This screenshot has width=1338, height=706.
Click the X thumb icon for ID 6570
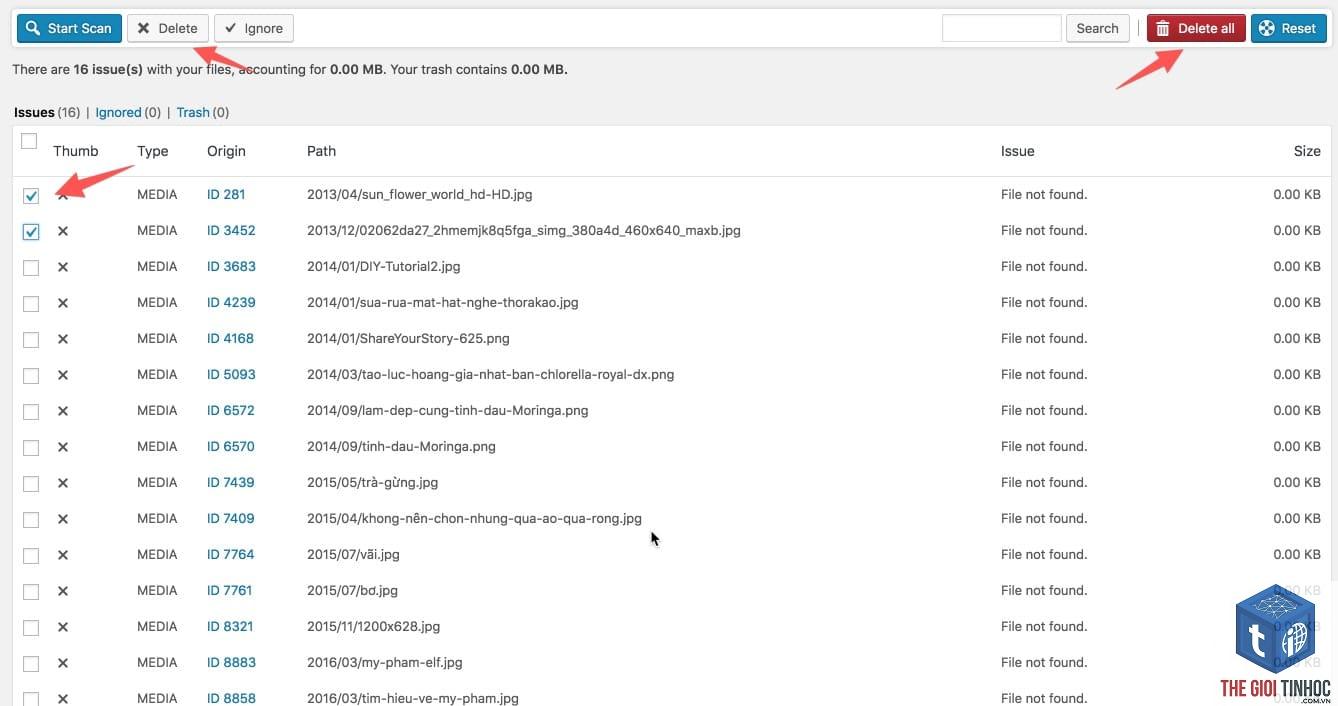tap(63, 447)
